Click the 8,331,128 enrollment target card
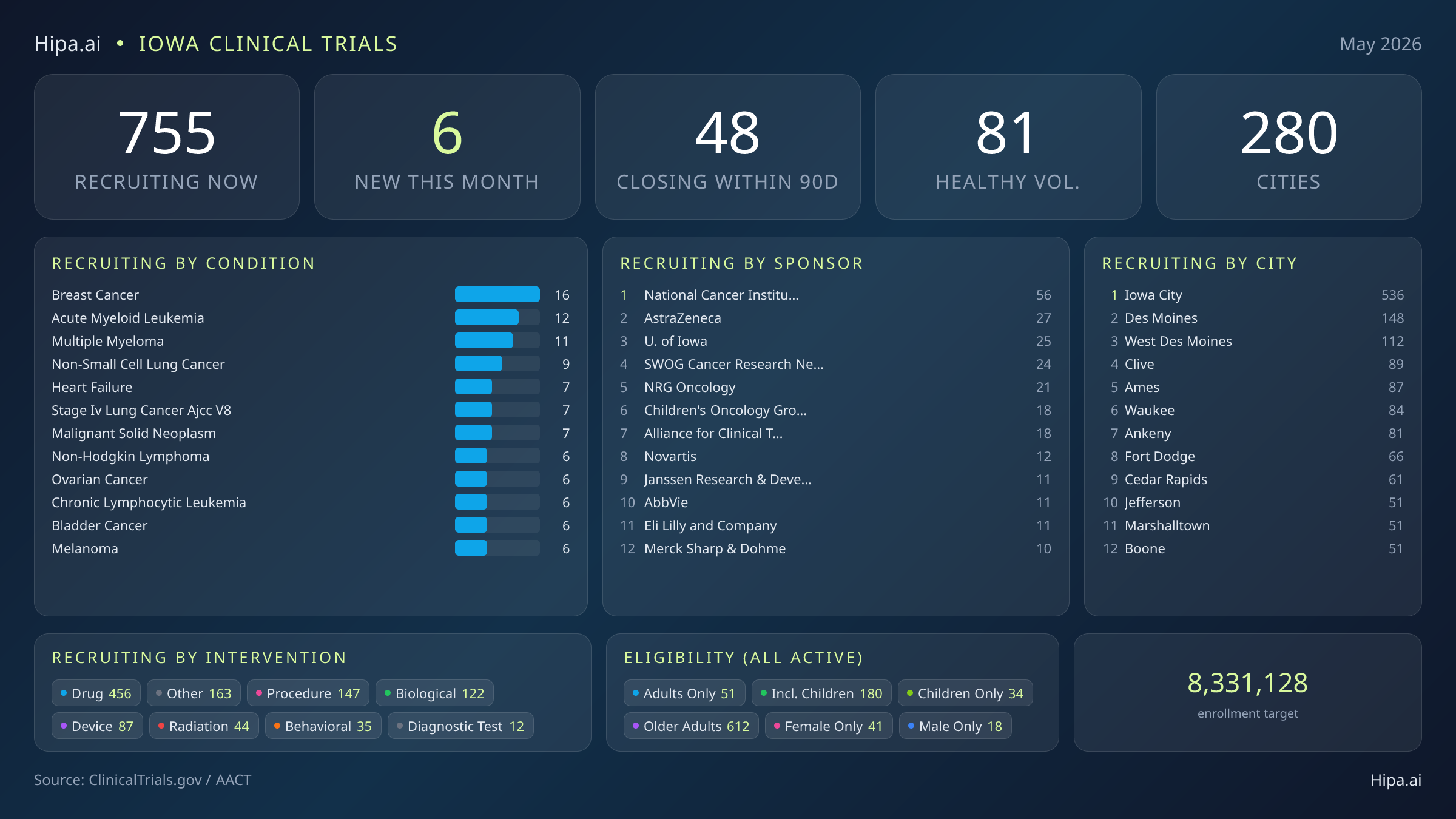1456x819 pixels. pos(1247,693)
